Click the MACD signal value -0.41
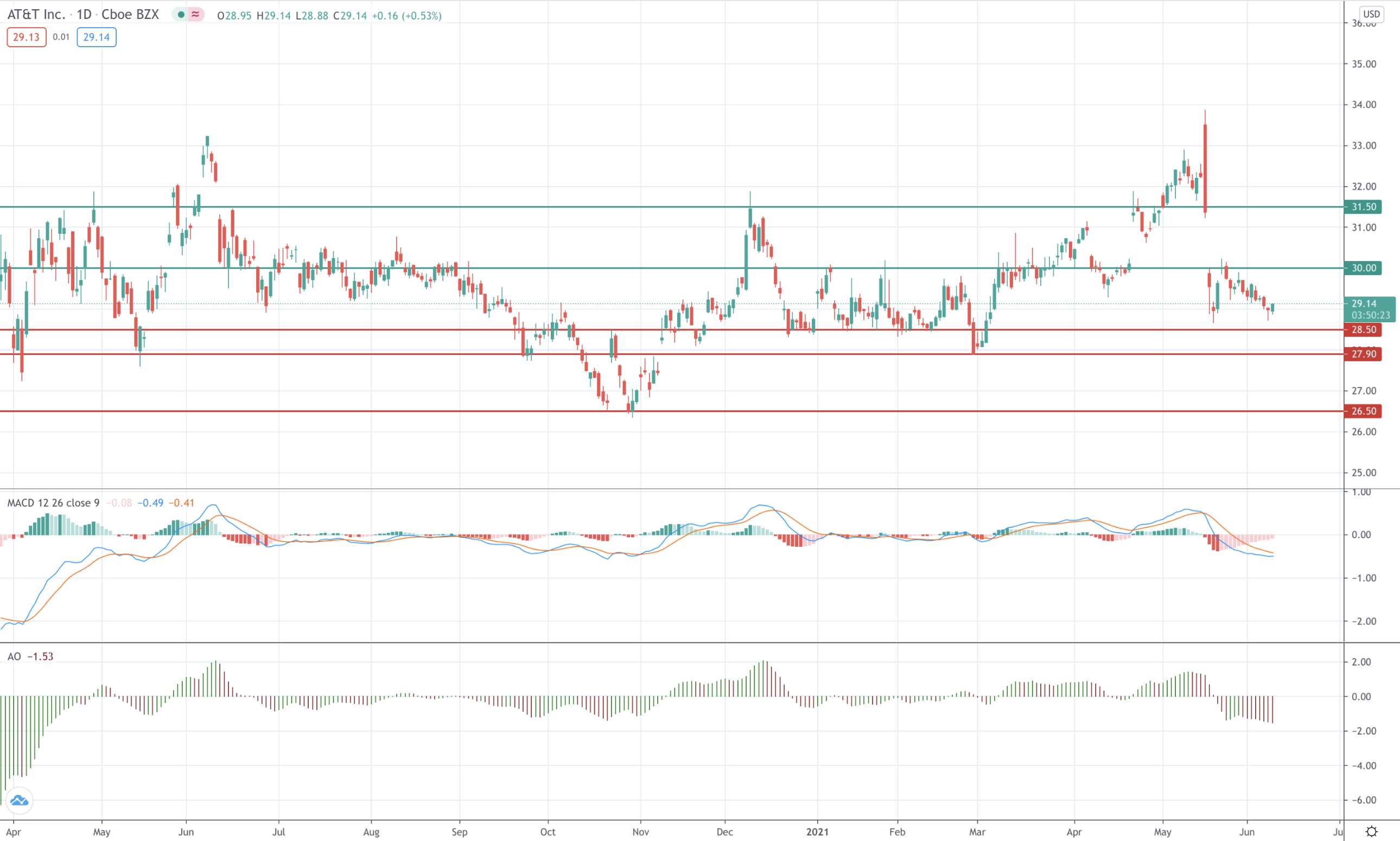The height and width of the screenshot is (841, 1400). click(x=181, y=502)
